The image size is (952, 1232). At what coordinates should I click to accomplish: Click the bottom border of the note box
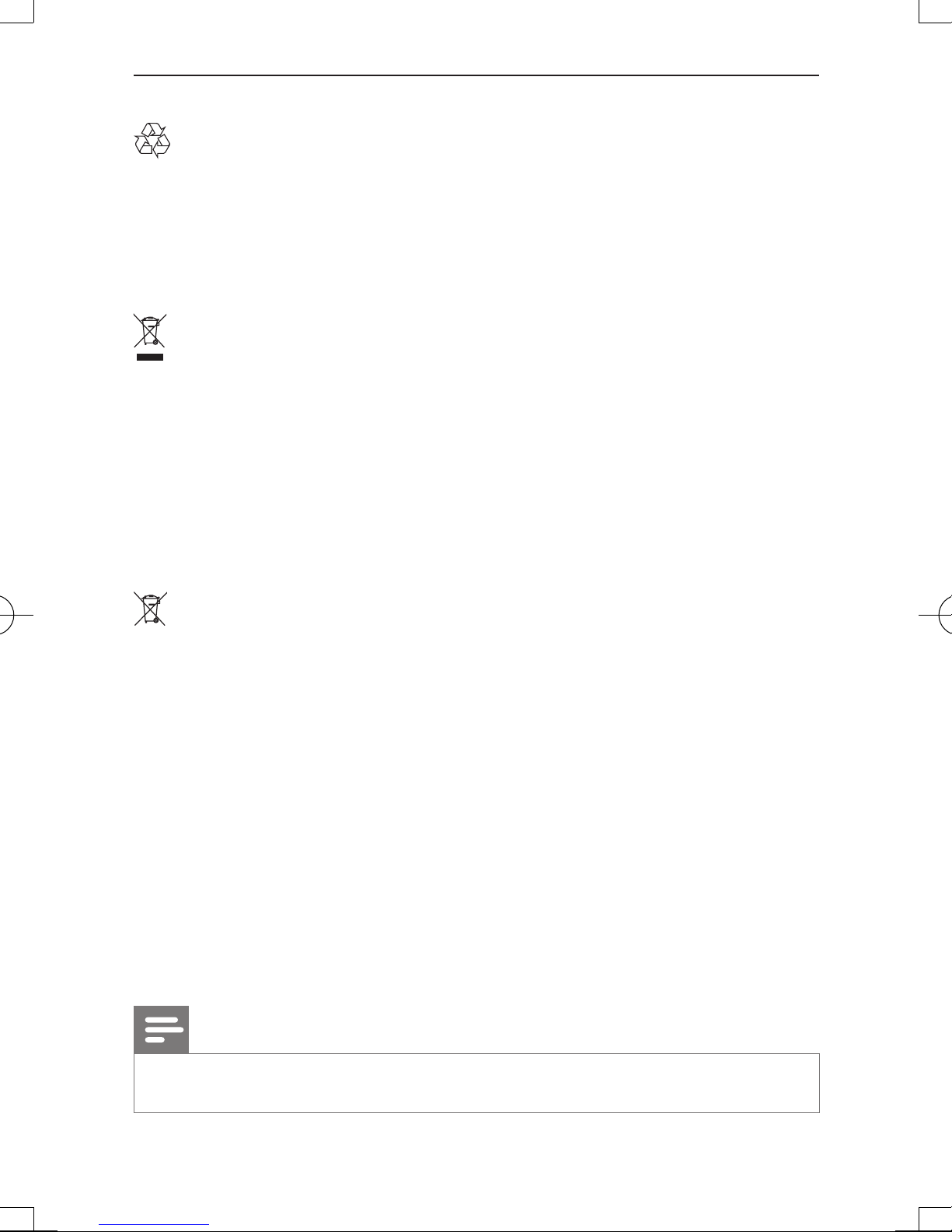coord(476,1112)
